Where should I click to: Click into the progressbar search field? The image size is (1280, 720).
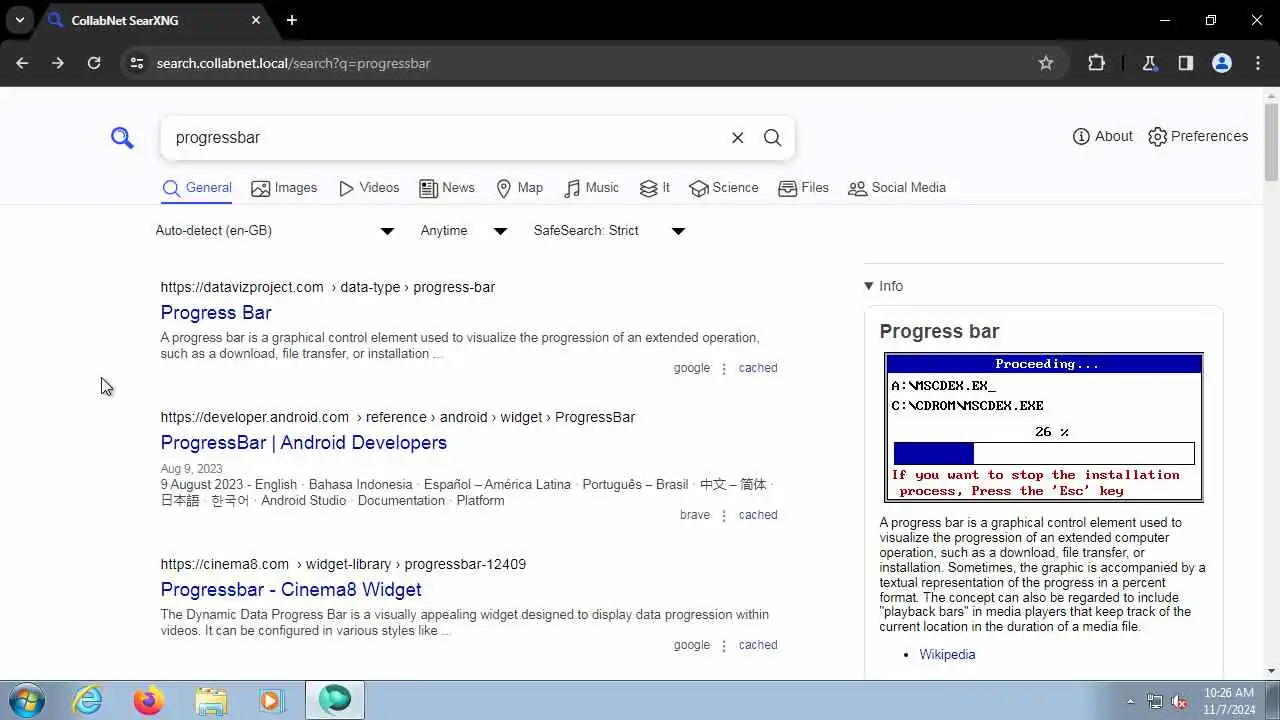(445, 138)
